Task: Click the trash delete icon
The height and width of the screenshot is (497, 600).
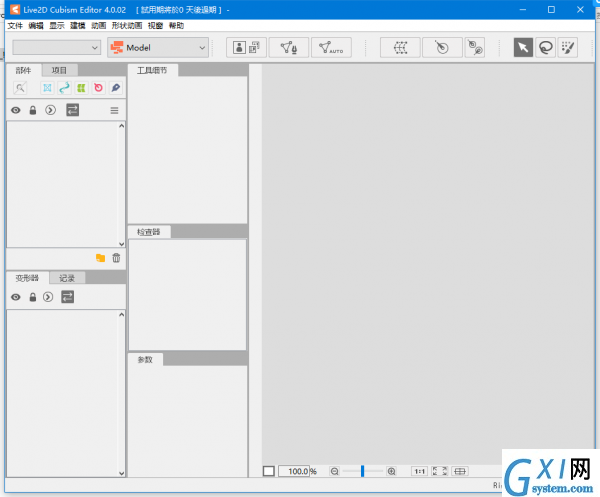Action: pyautogui.click(x=116, y=258)
